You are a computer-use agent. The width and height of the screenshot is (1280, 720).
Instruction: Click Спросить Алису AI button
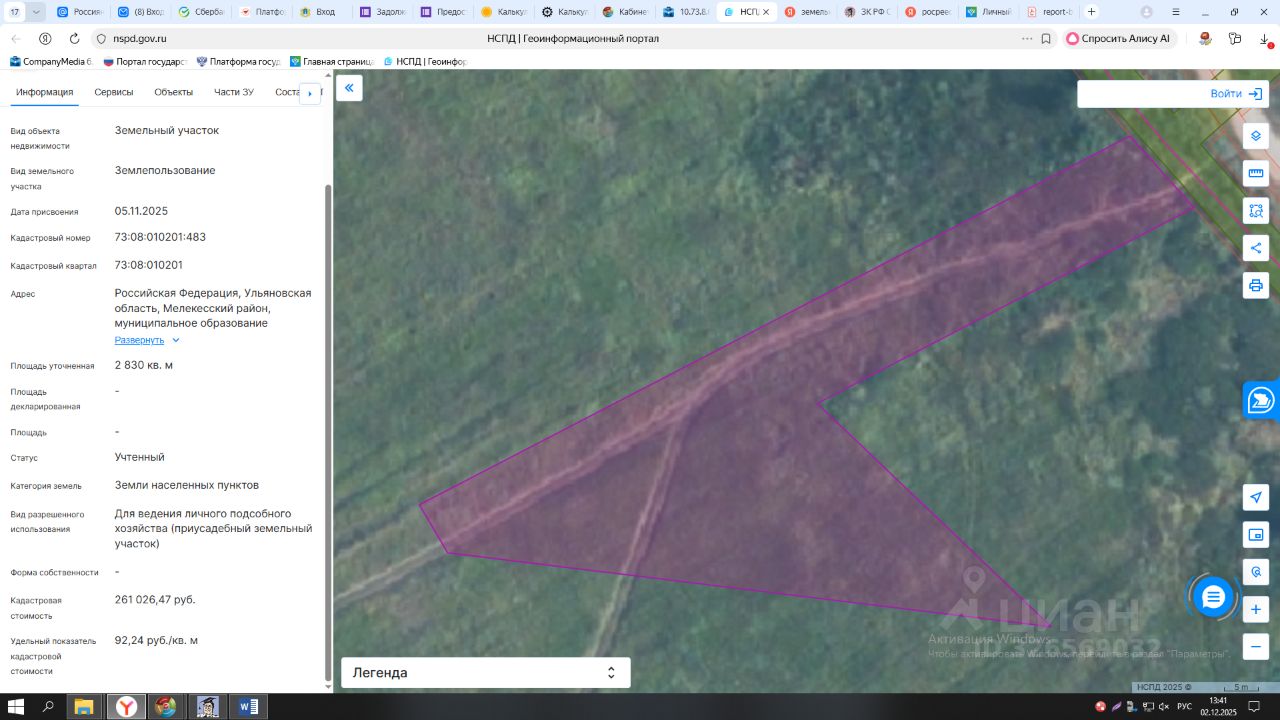pyautogui.click(x=1118, y=38)
